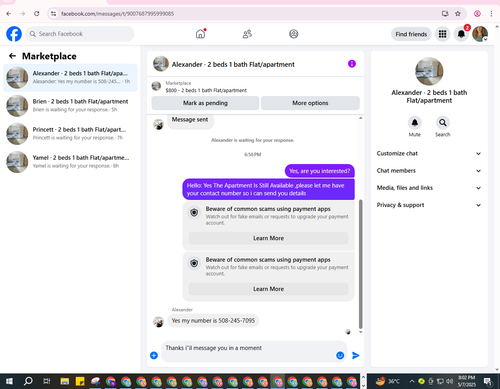Open File Explorer from taskbar
500x389 pixels.
pos(65,381)
